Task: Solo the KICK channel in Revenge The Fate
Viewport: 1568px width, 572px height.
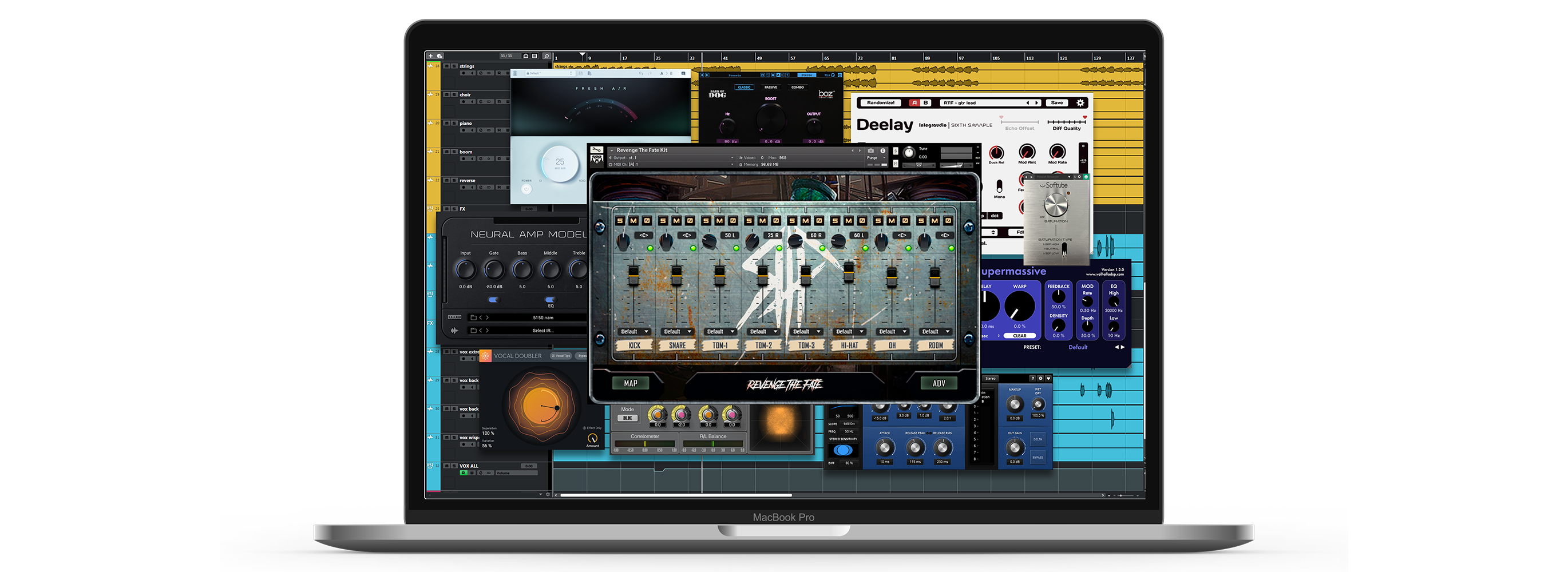Action: point(620,221)
